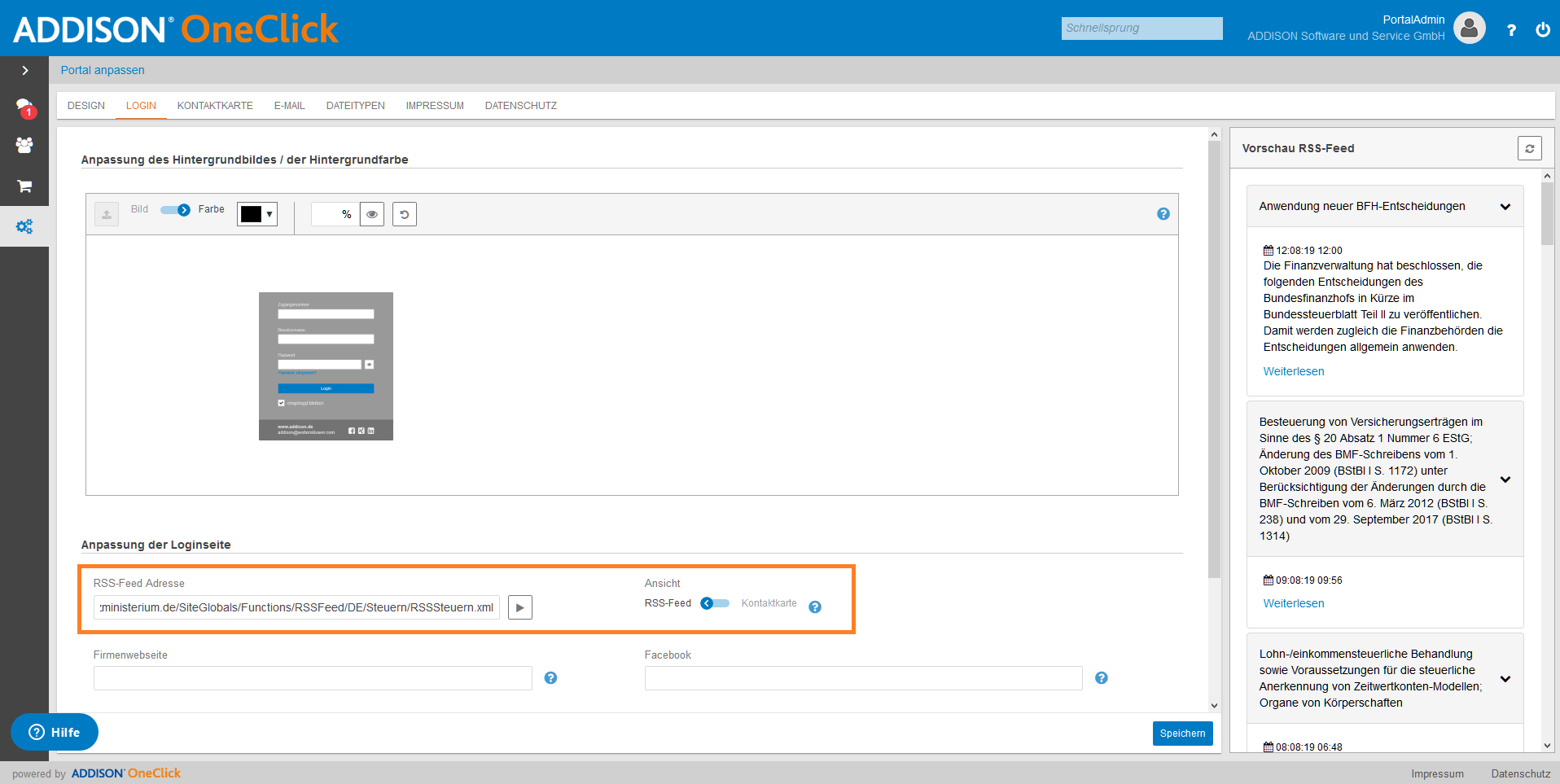The image size is (1560, 784).
Task: Open help icon next to Kontaktkarte view
Action: (815, 607)
